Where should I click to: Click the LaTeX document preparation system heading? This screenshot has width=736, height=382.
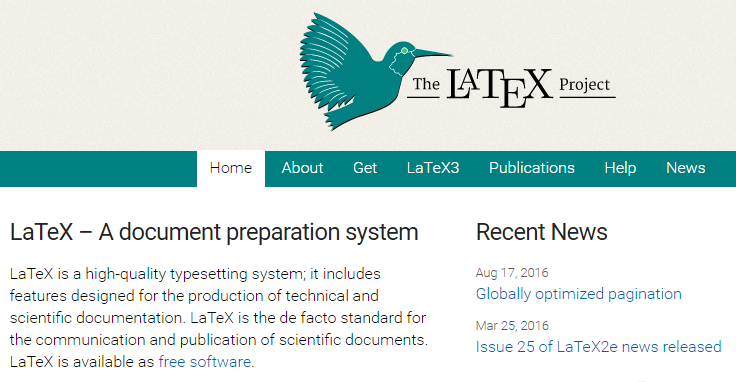[x=214, y=233]
